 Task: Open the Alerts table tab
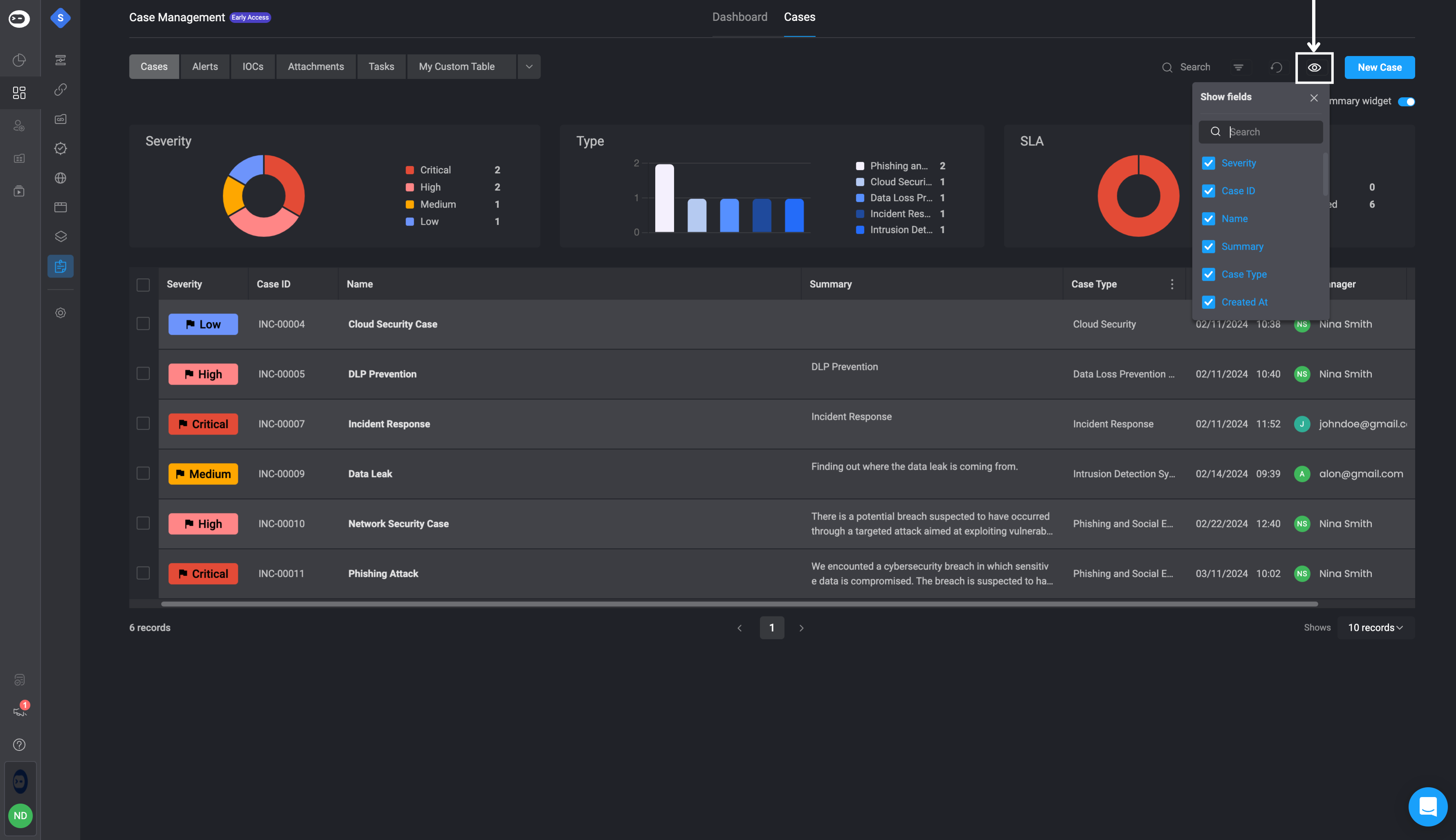[x=205, y=67]
